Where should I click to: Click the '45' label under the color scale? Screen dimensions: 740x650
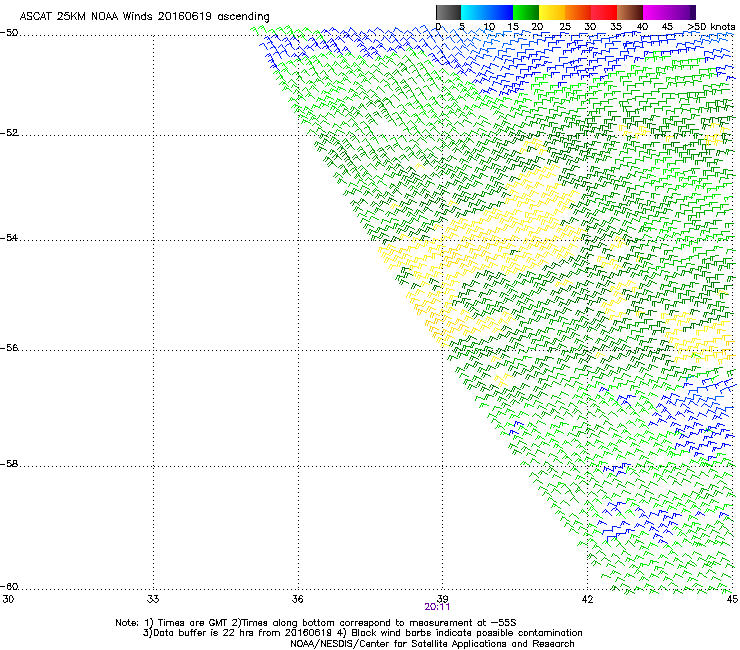point(667,27)
